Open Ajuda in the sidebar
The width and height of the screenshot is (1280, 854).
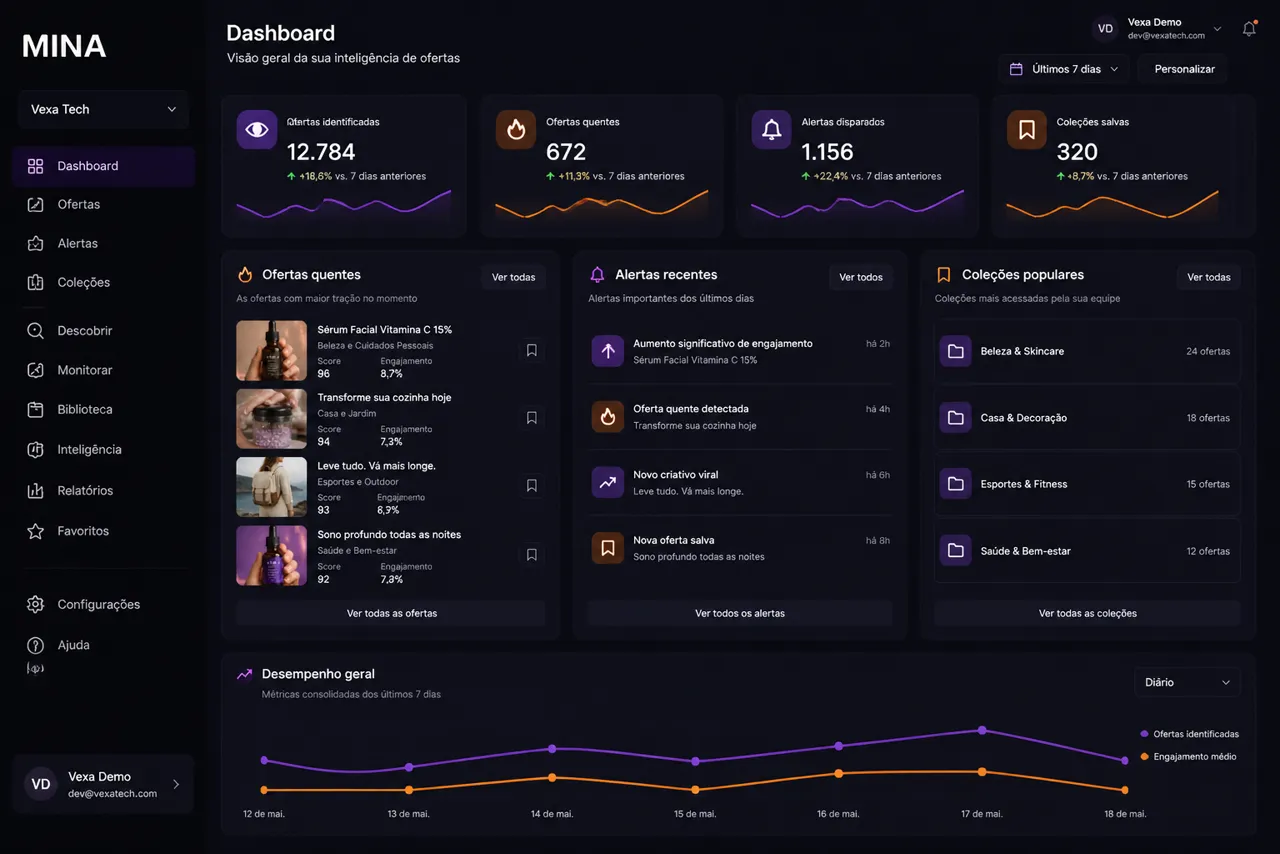point(104,645)
